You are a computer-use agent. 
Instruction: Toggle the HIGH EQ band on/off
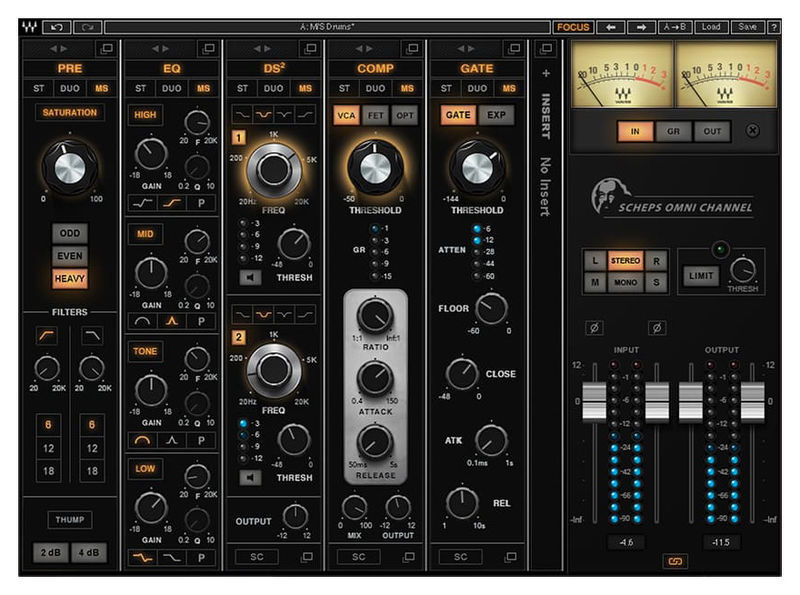tap(145, 115)
